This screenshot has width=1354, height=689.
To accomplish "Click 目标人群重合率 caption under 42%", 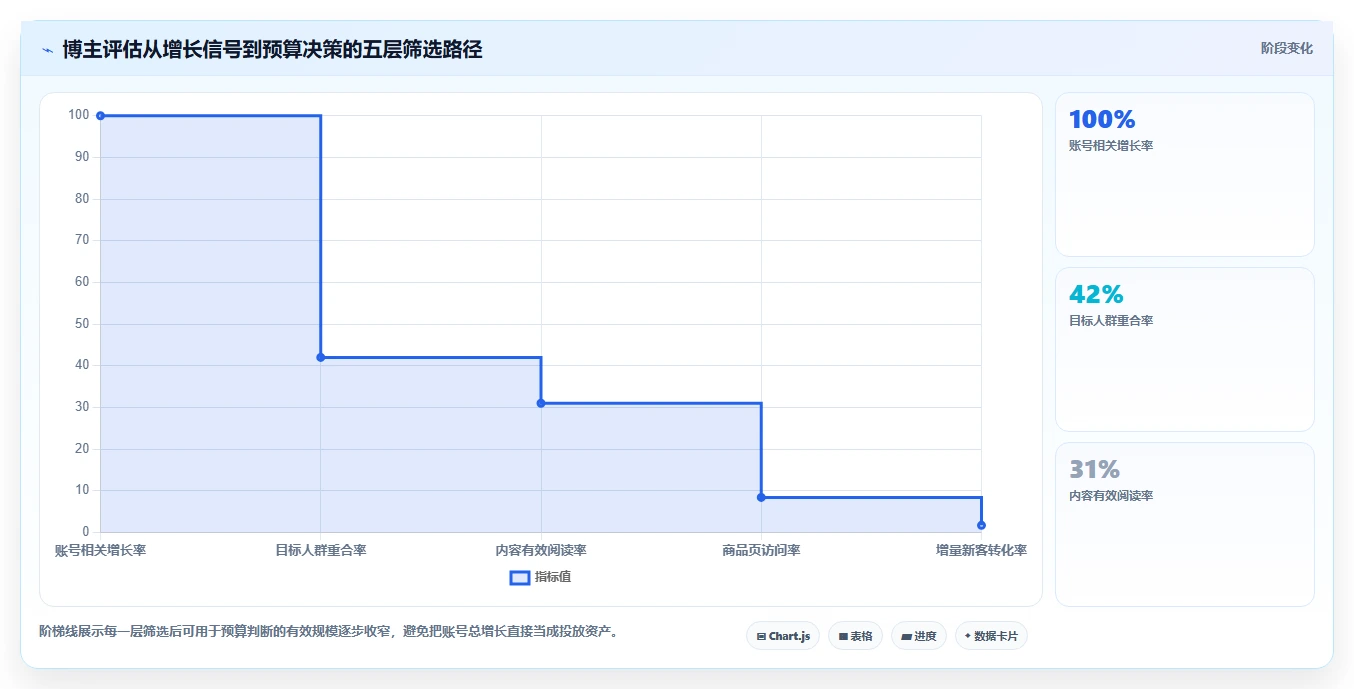I will pyautogui.click(x=1111, y=321).
